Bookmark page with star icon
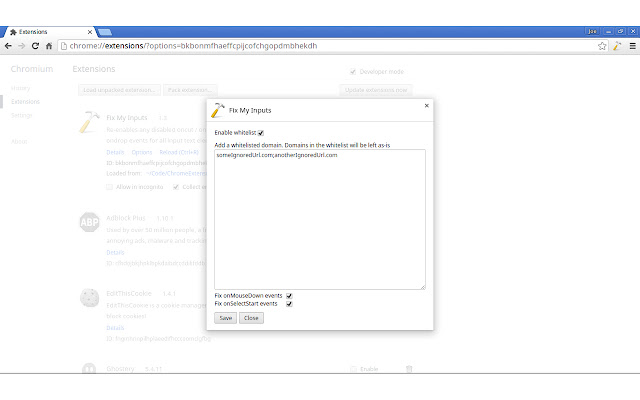 point(602,46)
